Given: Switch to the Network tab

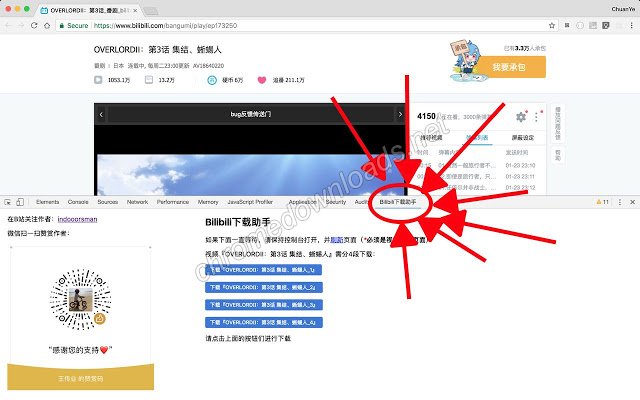Looking at the screenshot, I should coord(138,202).
